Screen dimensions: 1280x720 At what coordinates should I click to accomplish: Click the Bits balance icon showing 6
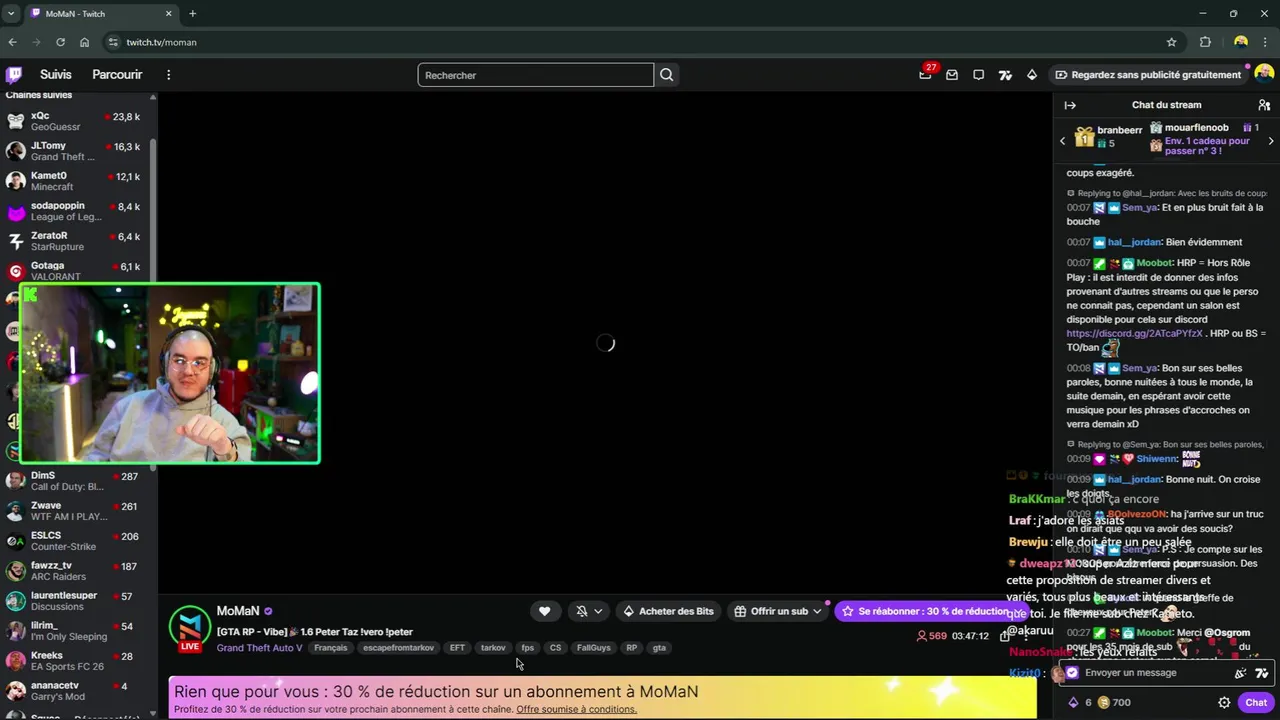point(1074,702)
